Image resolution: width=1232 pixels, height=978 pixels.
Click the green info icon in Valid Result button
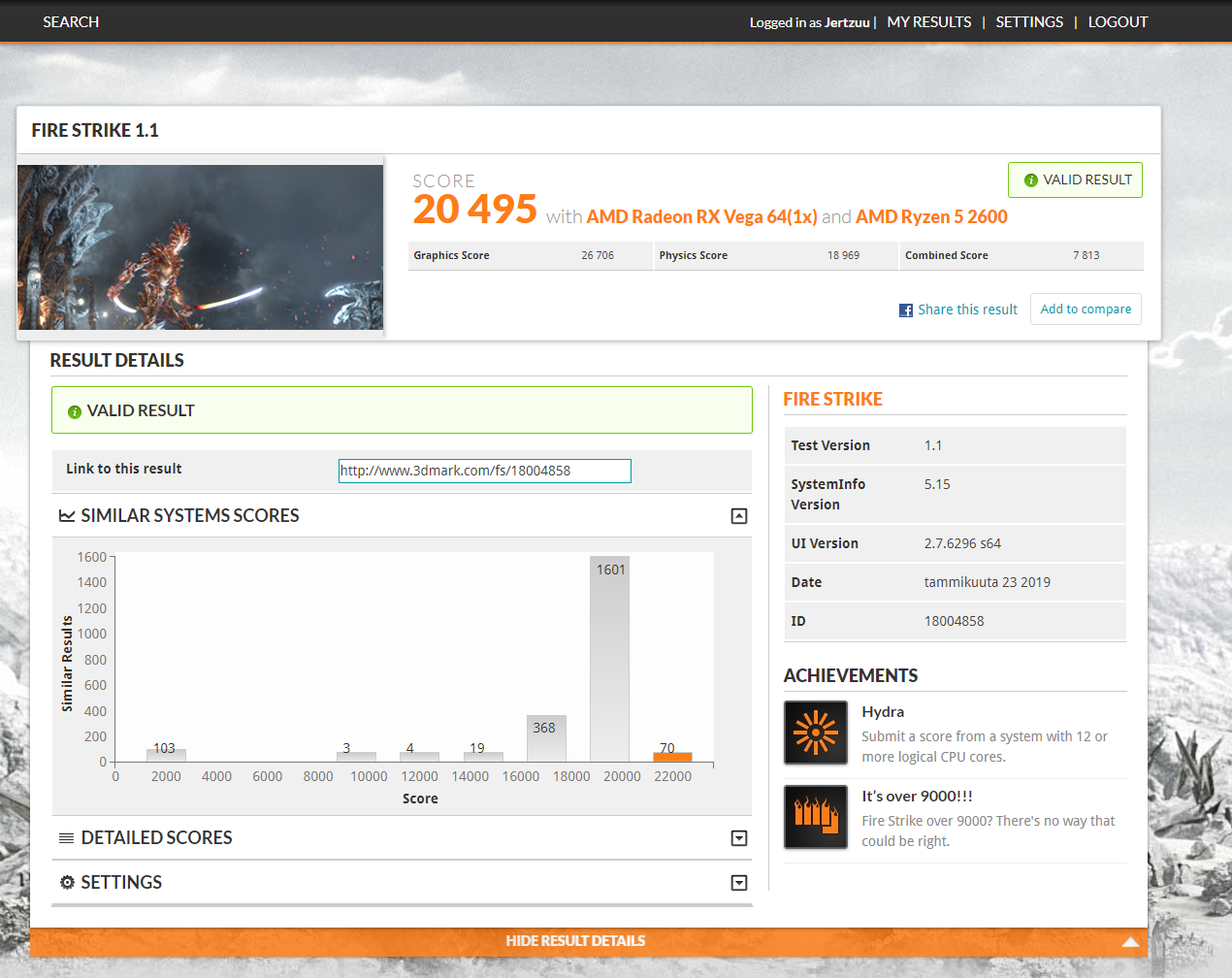[1030, 180]
